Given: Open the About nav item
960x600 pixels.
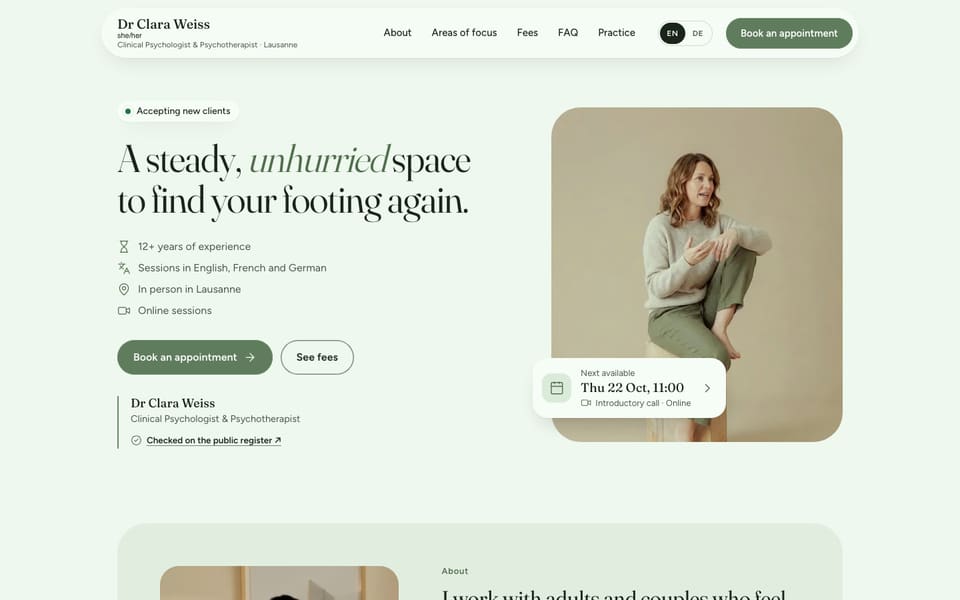Looking at the screenshot, I should pos(397,32).
